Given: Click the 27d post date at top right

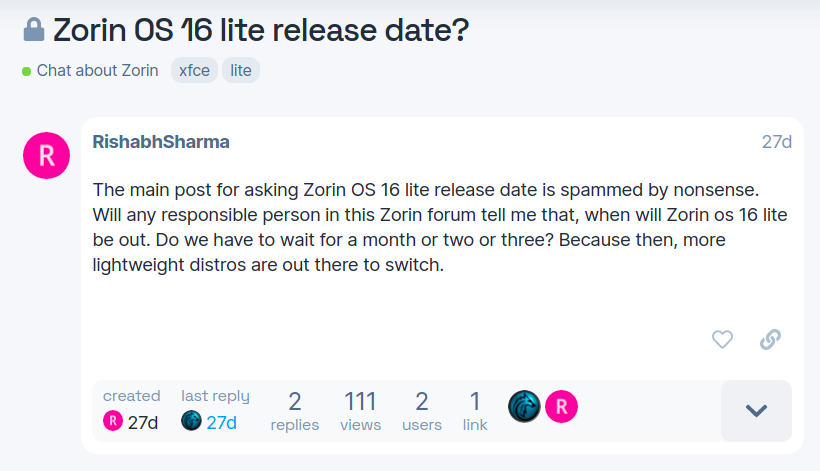Looking at the screenshot, I should coord(776,142).
